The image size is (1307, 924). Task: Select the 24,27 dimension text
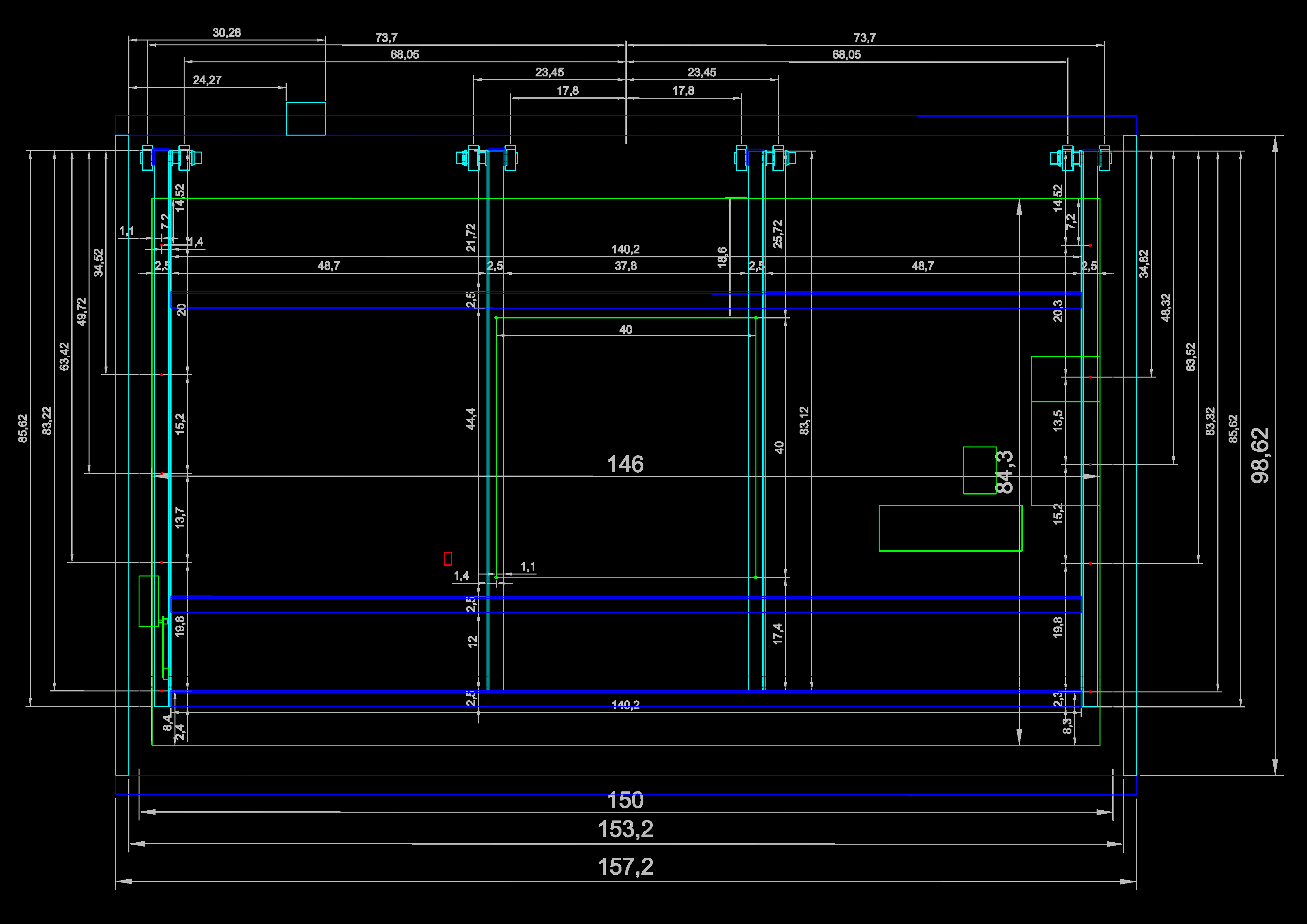click(x=207, y=80)
